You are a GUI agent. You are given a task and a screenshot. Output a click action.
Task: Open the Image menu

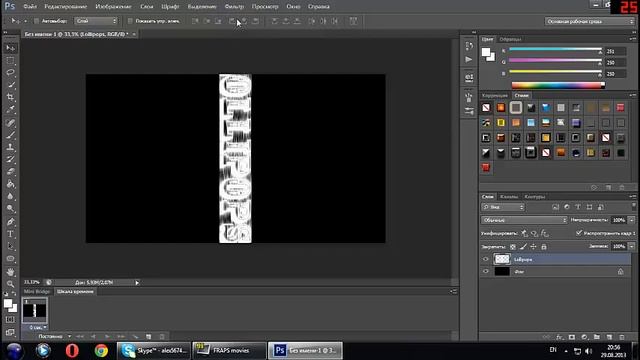(x=113, y=7)
